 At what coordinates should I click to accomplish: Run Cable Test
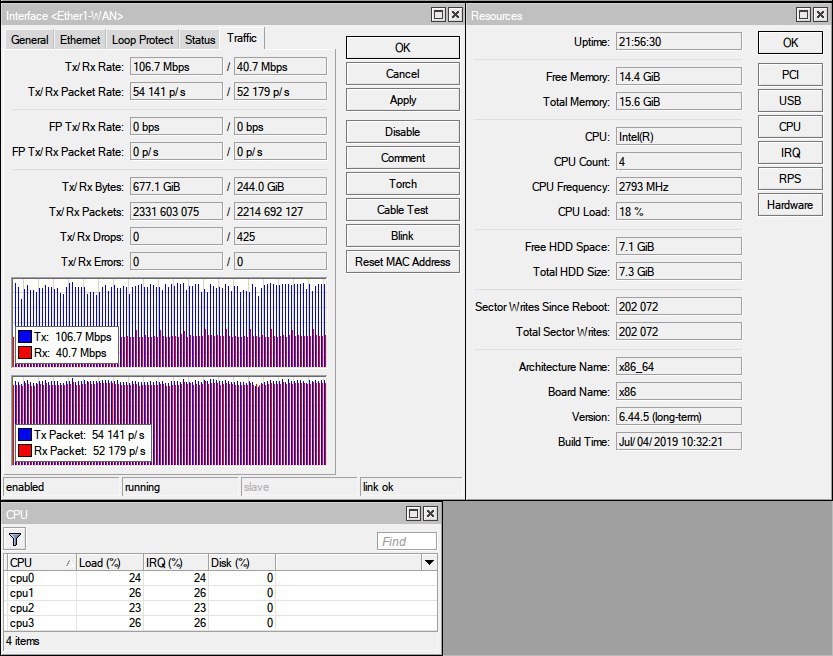pos(403,210)
